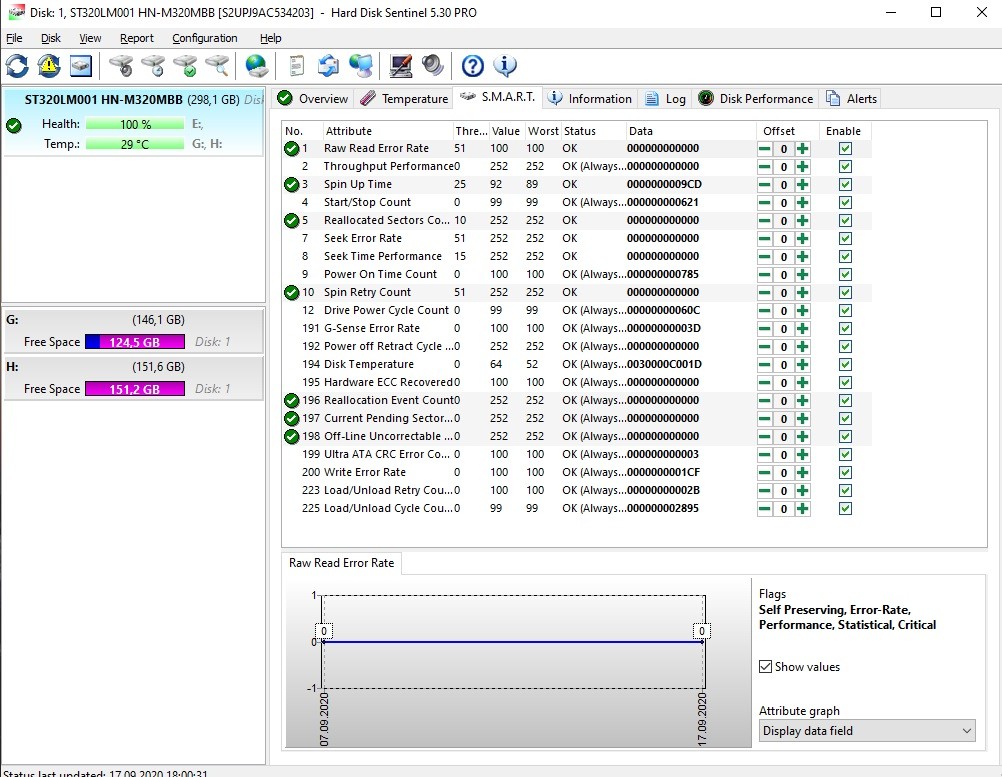Switch to the Disk Performance tab
The image size is (1002, 777).
(x=756, y=98)
